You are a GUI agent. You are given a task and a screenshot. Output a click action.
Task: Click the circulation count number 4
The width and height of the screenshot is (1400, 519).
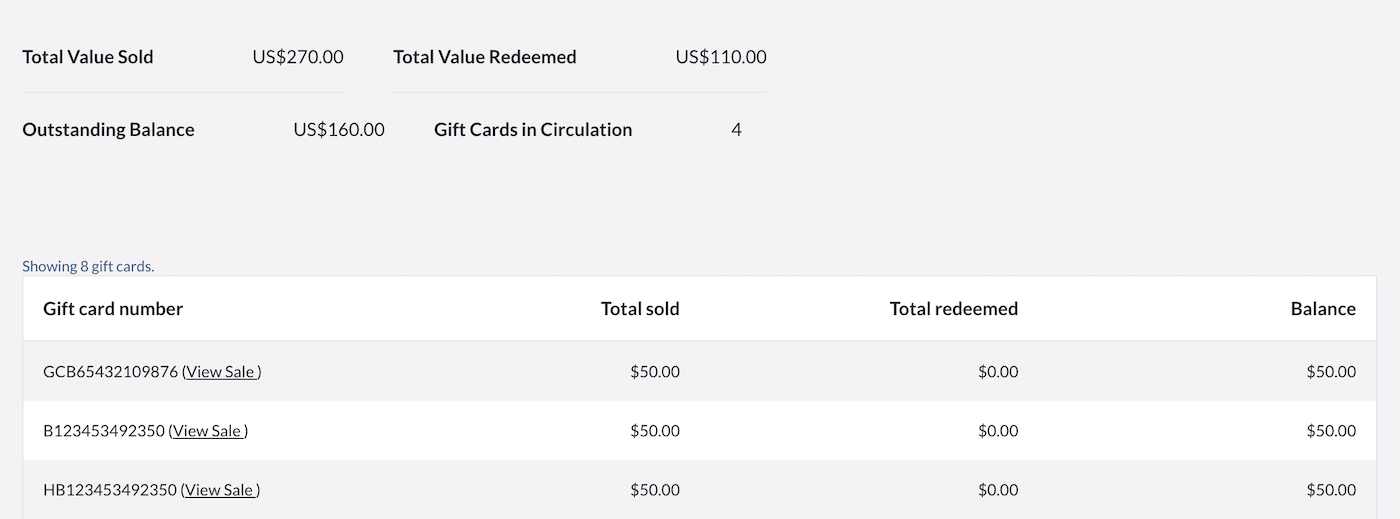pyautogui.click(x=736, y=130)
